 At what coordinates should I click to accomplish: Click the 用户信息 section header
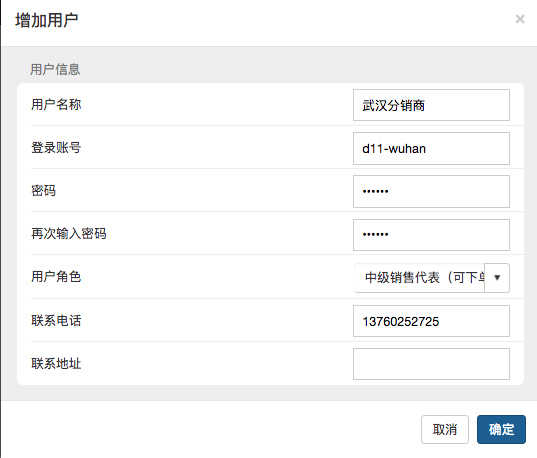(x=55, y=70)
